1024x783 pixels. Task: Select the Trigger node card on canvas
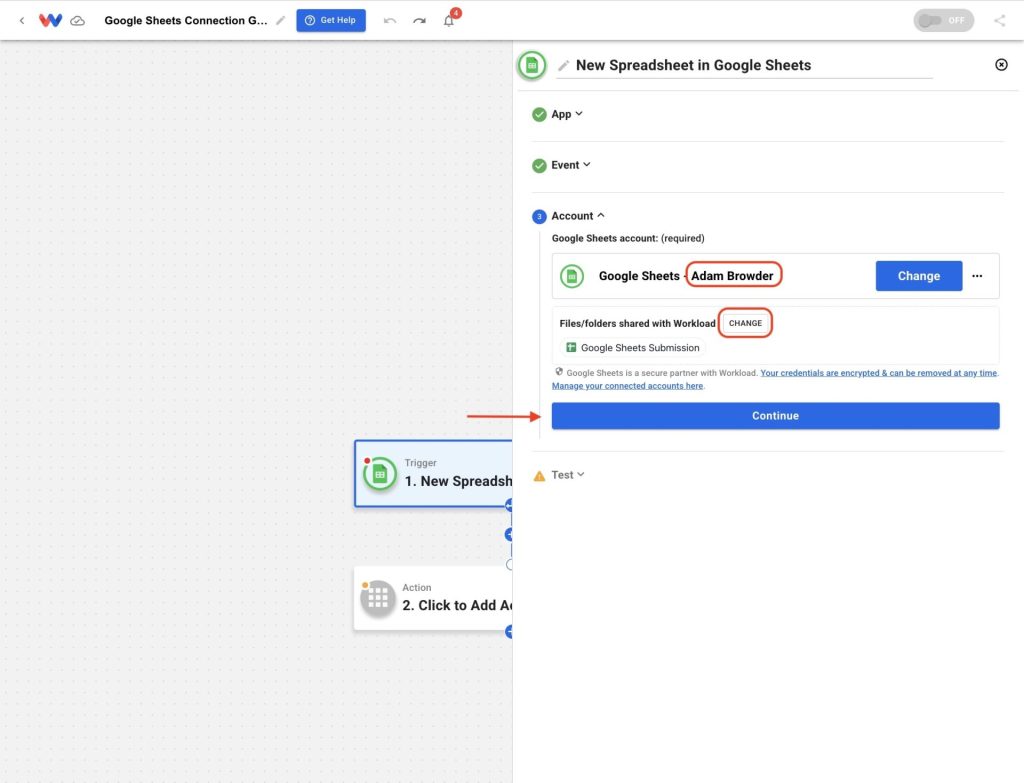pos(433,473)
